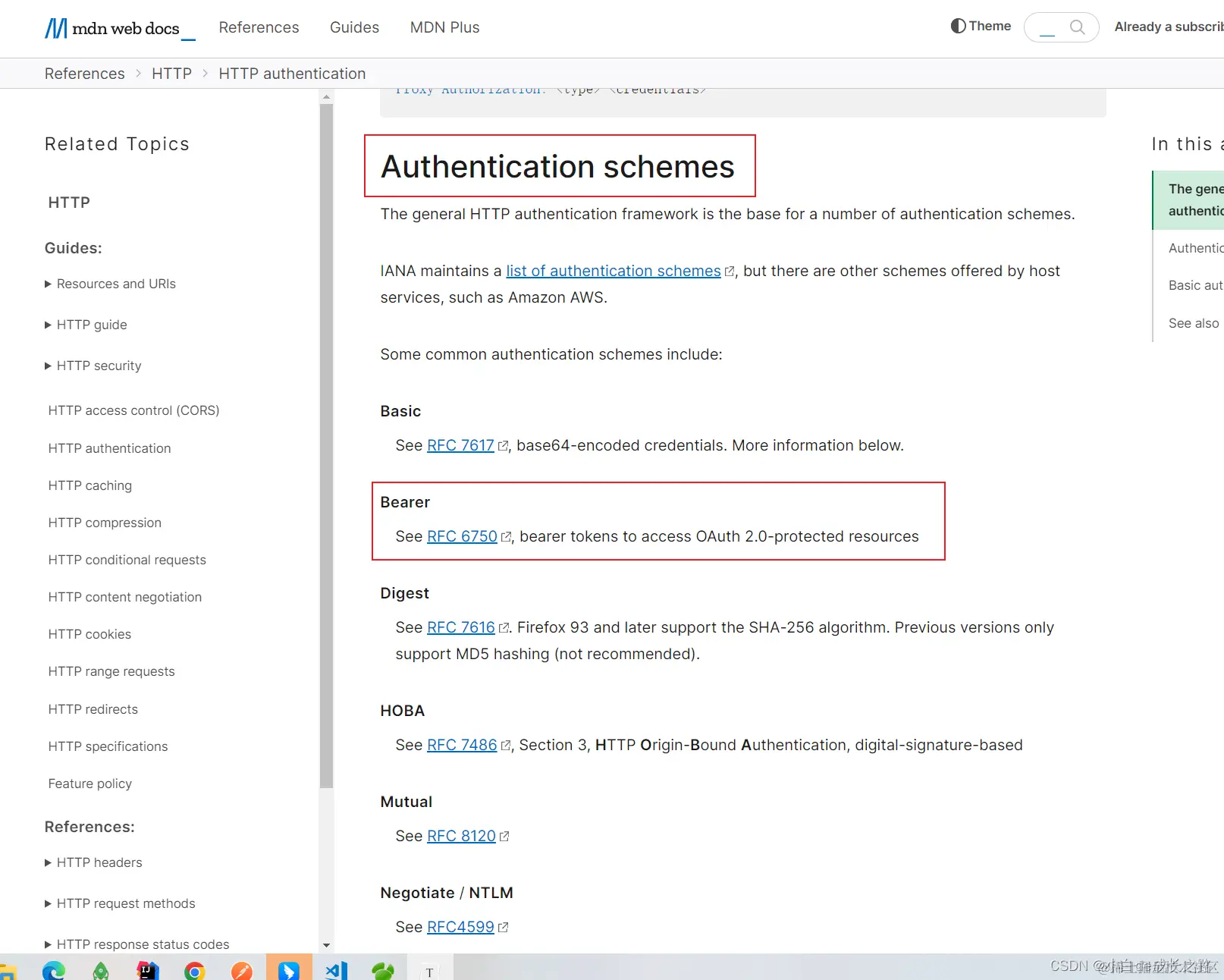Open HTTP range requests

click(111, 671)
